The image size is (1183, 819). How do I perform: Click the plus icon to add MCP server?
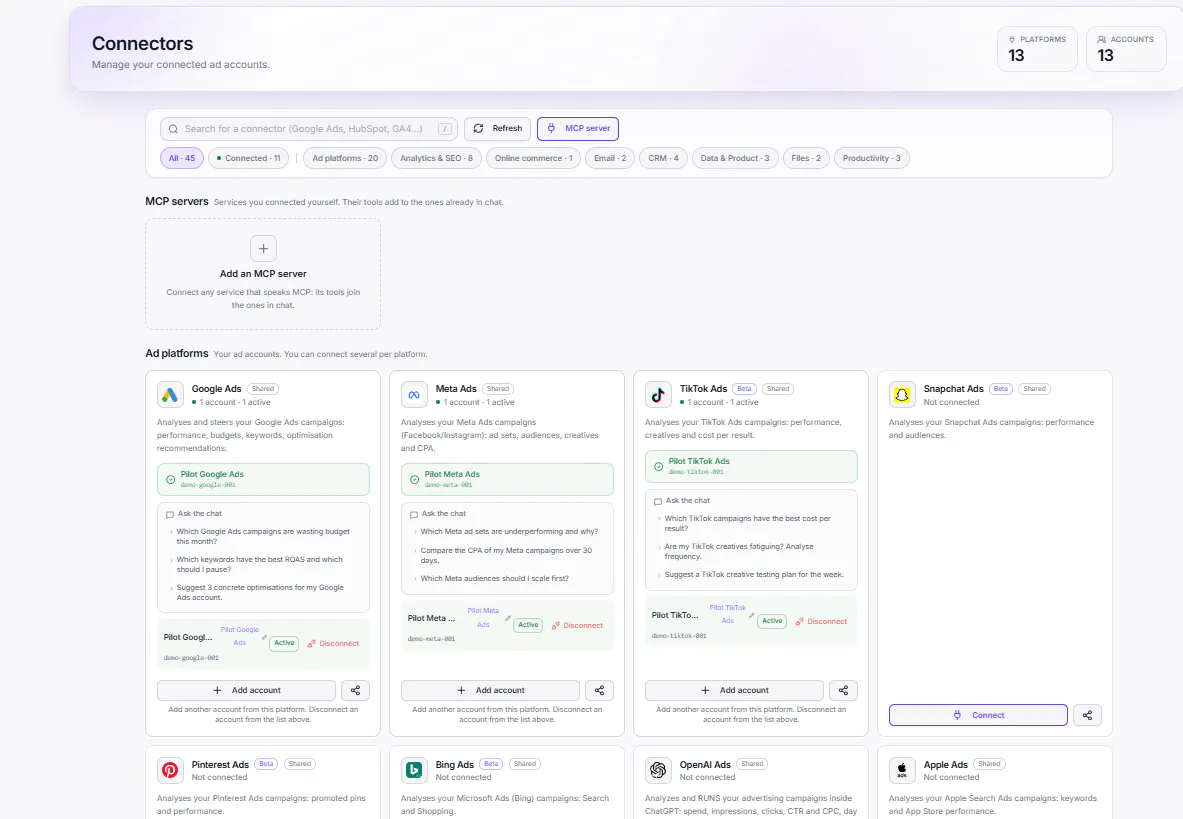pyautogui.click(x=263, y=248)
